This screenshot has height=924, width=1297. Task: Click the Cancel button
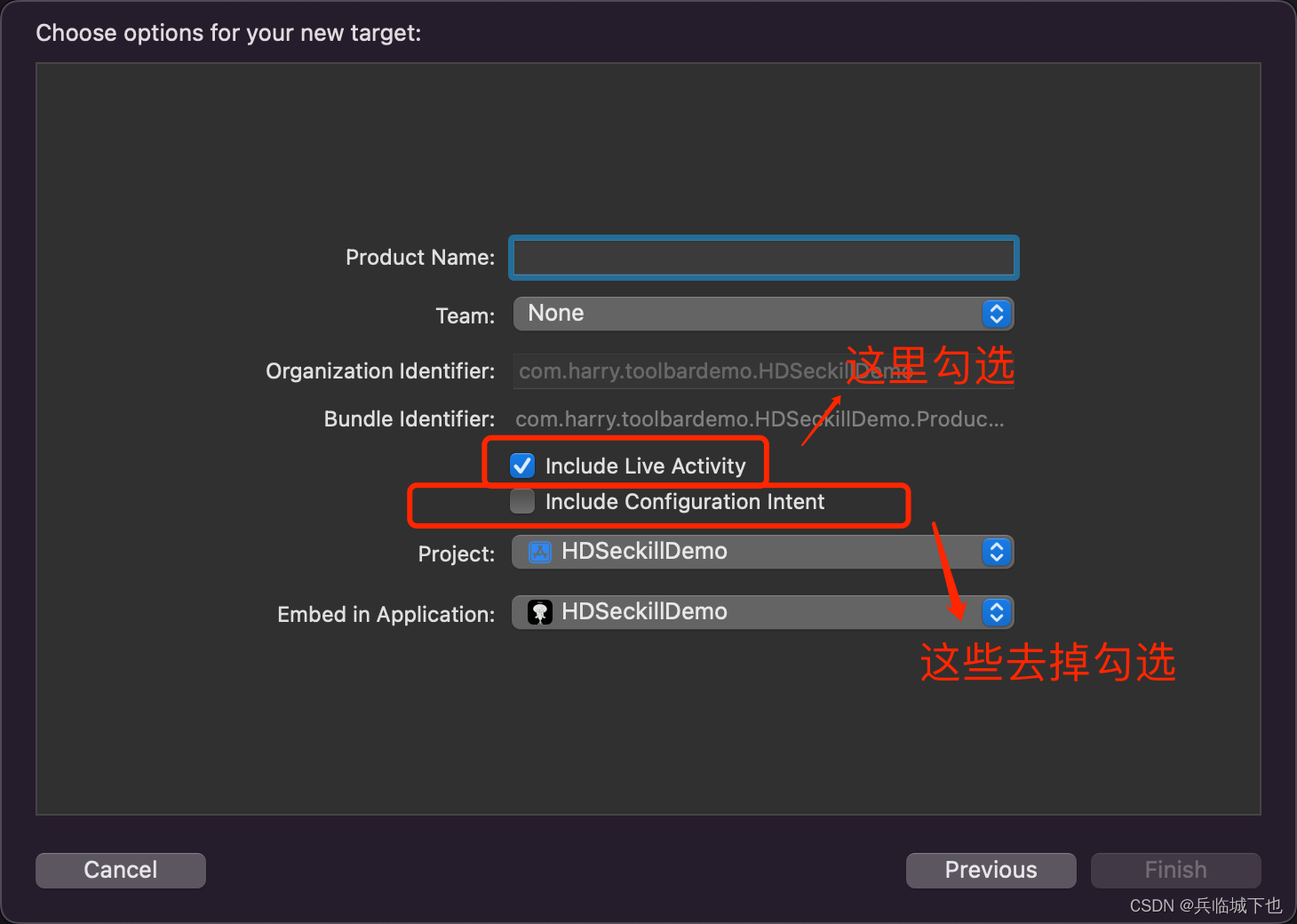(x=121, y=870)
